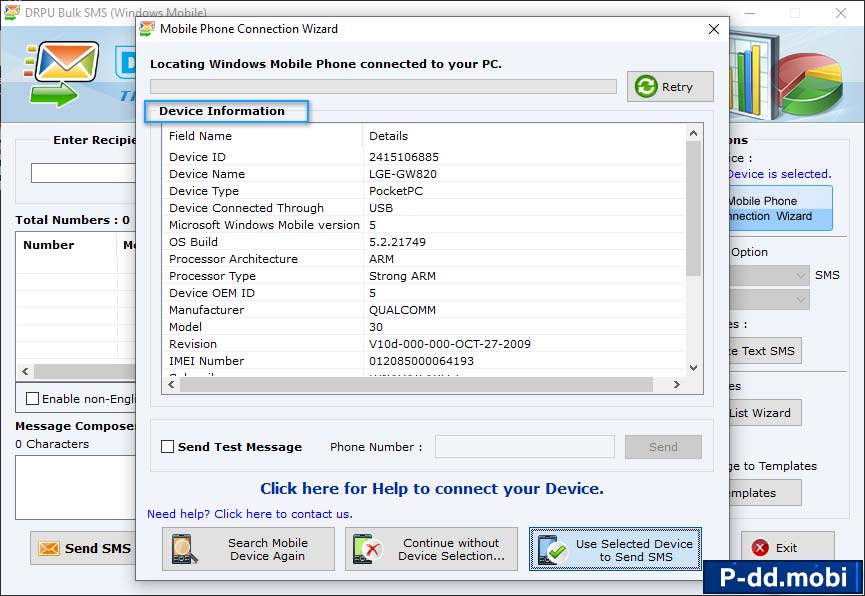Viewport: 865px width, 596px height.
Task: Click numbers list left scroll arrow in main window
Action: [x=25, y=371]
